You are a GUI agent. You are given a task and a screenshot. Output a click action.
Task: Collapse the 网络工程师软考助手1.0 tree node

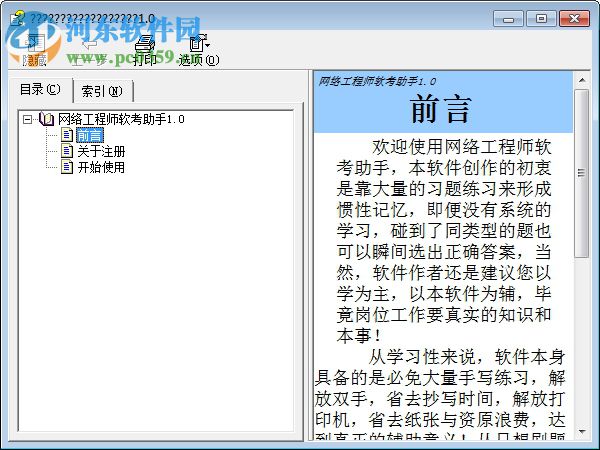27,119
